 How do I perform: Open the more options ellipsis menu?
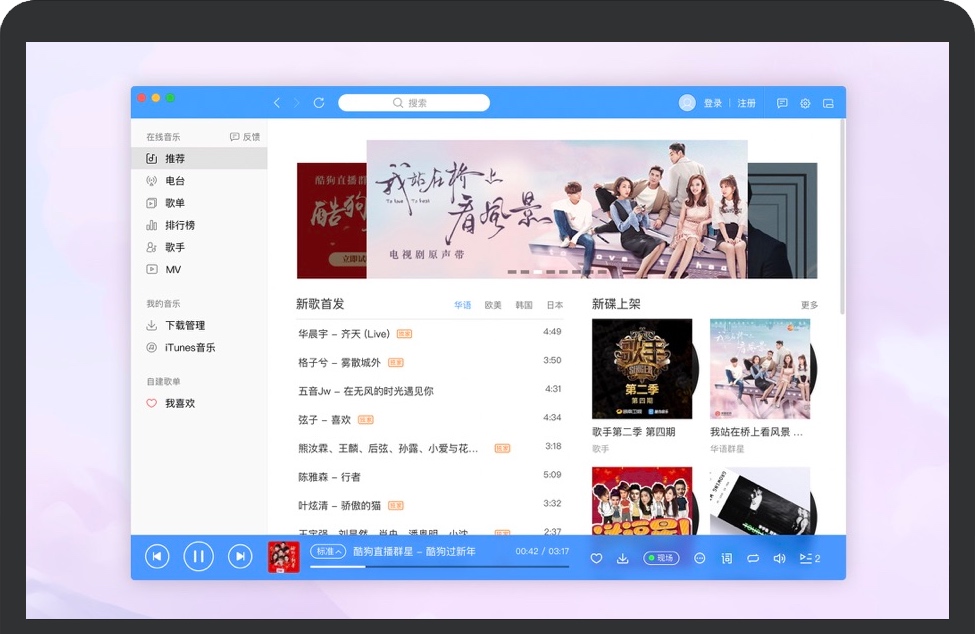click(x=700, y=558)
